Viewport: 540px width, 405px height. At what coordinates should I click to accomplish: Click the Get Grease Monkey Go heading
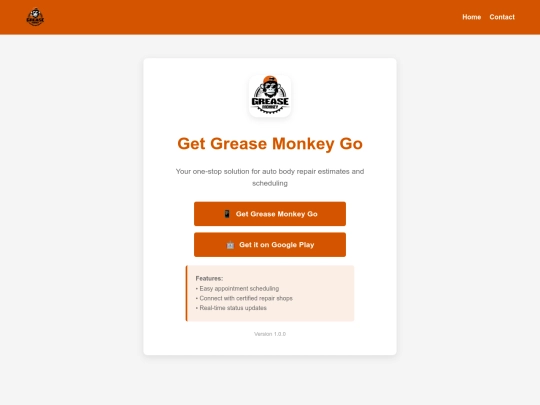[270, 144]
